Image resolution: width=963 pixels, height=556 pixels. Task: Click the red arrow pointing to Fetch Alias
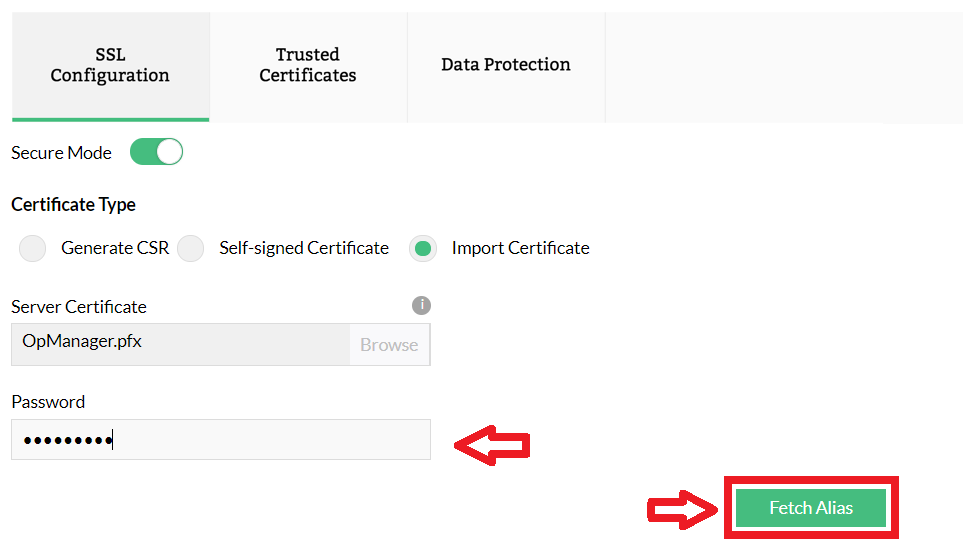coord(684,509)
